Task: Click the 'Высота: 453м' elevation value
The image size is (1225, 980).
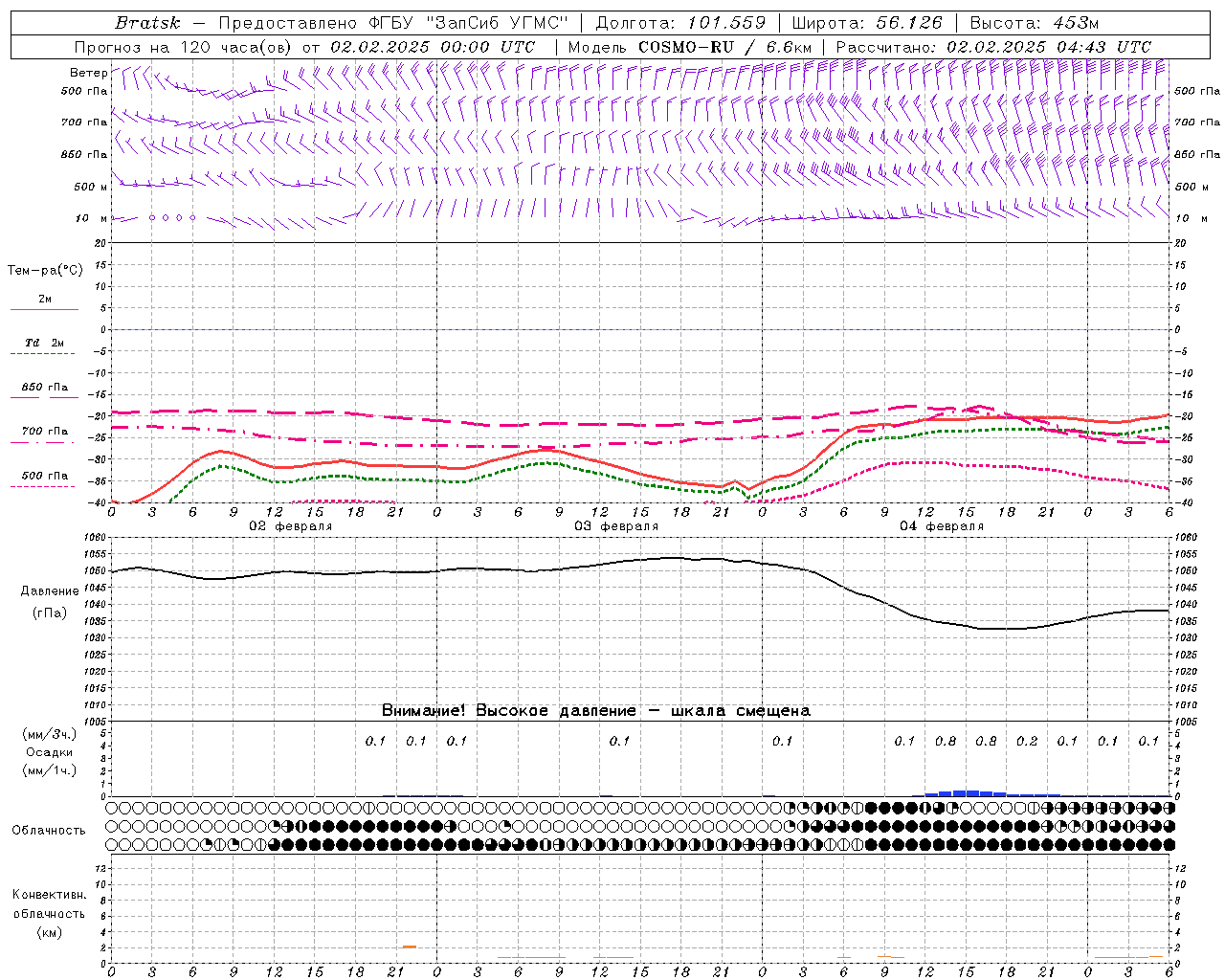Action: pos(1035,23)
